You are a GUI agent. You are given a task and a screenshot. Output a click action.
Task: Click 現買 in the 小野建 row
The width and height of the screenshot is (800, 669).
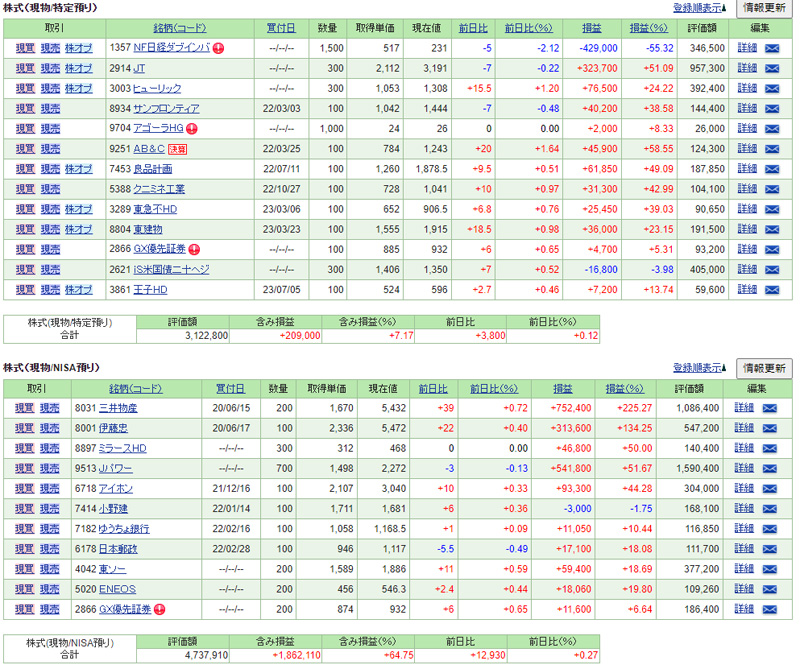point(24,509)
